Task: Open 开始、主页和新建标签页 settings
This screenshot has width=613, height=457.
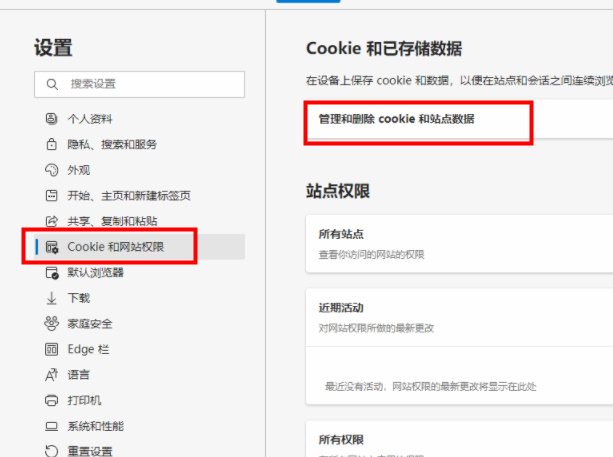Action: (x=129, y=195)
